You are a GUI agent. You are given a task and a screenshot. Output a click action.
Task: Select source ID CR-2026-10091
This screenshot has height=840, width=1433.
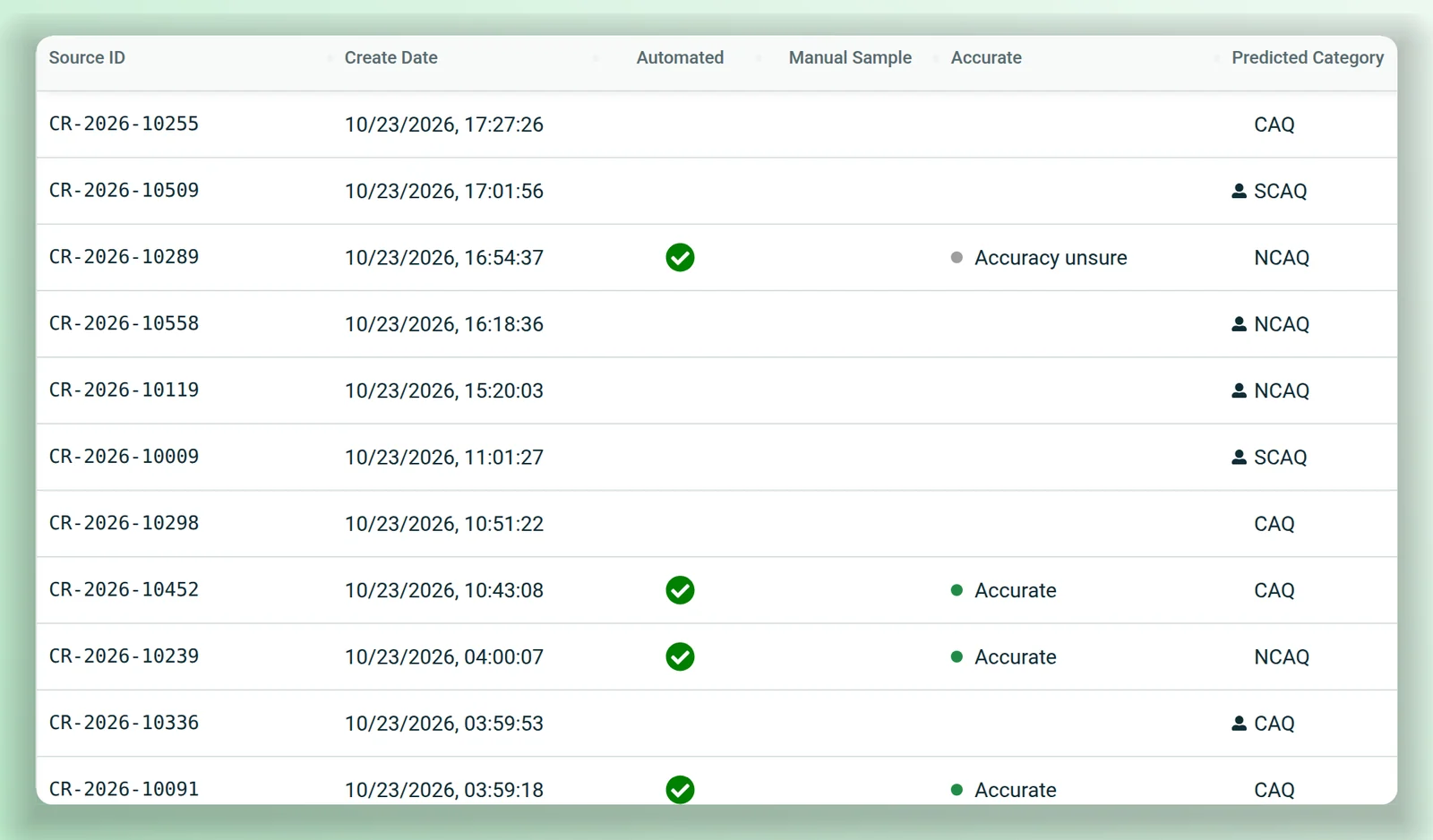coord(124,789)
